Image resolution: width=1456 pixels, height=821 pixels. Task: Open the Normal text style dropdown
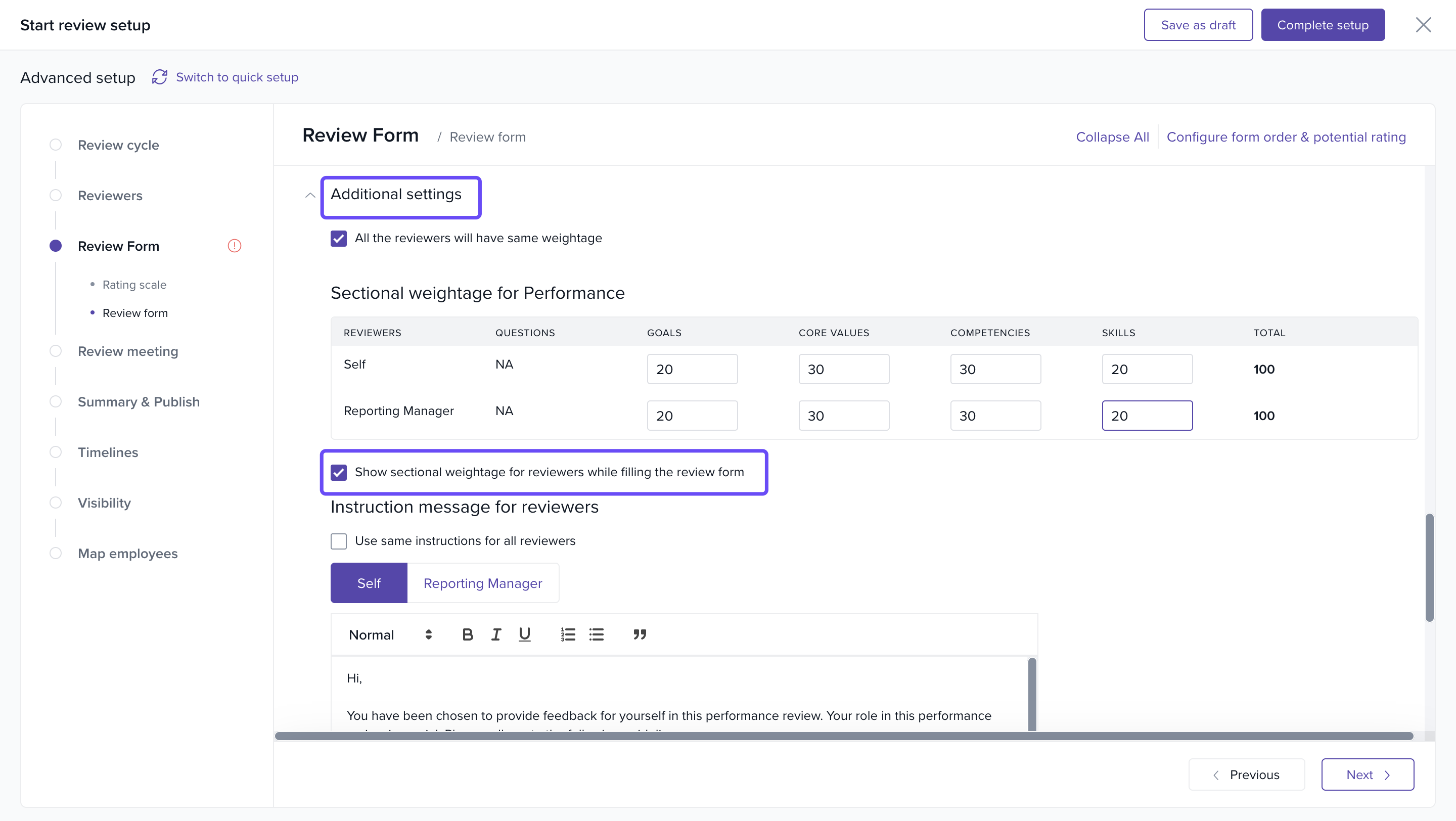click(x=390, y=634)
